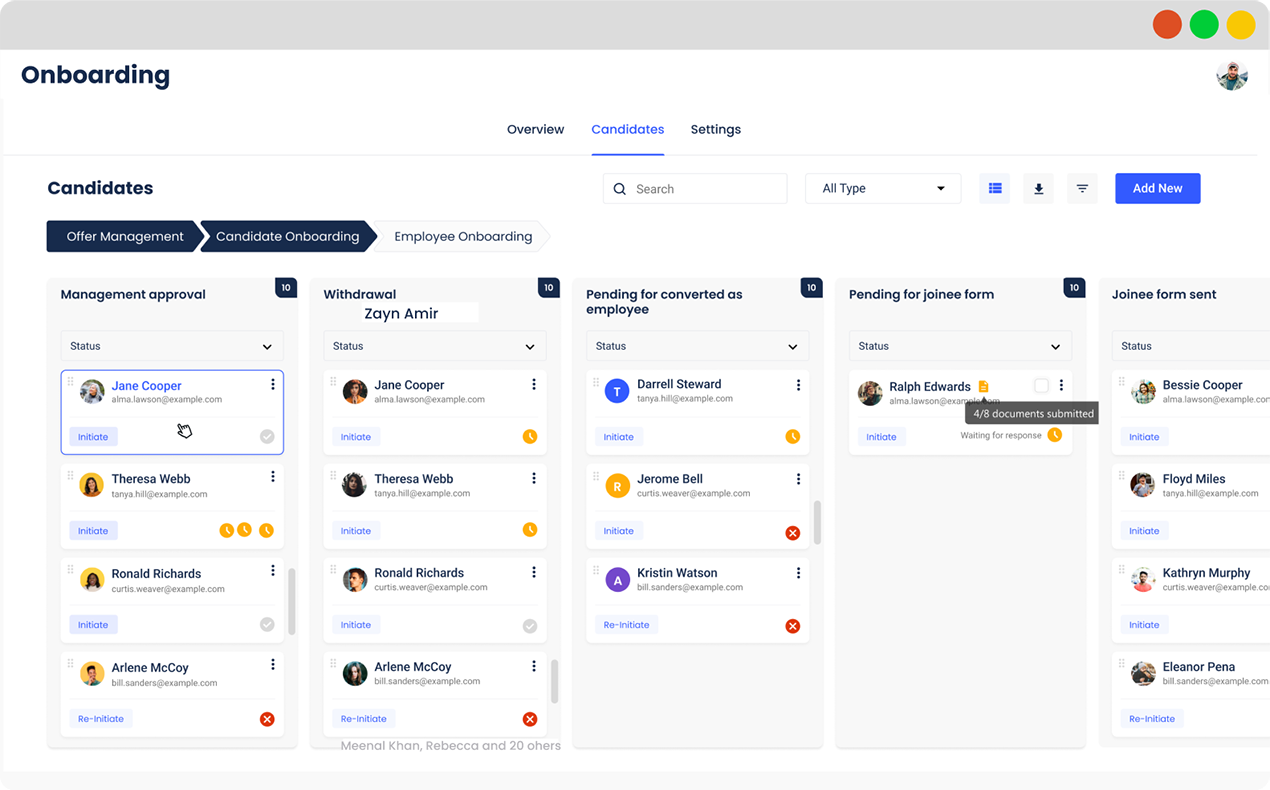
Task: Click pending clock icon on Darrell Steward card
Action: 792,436
